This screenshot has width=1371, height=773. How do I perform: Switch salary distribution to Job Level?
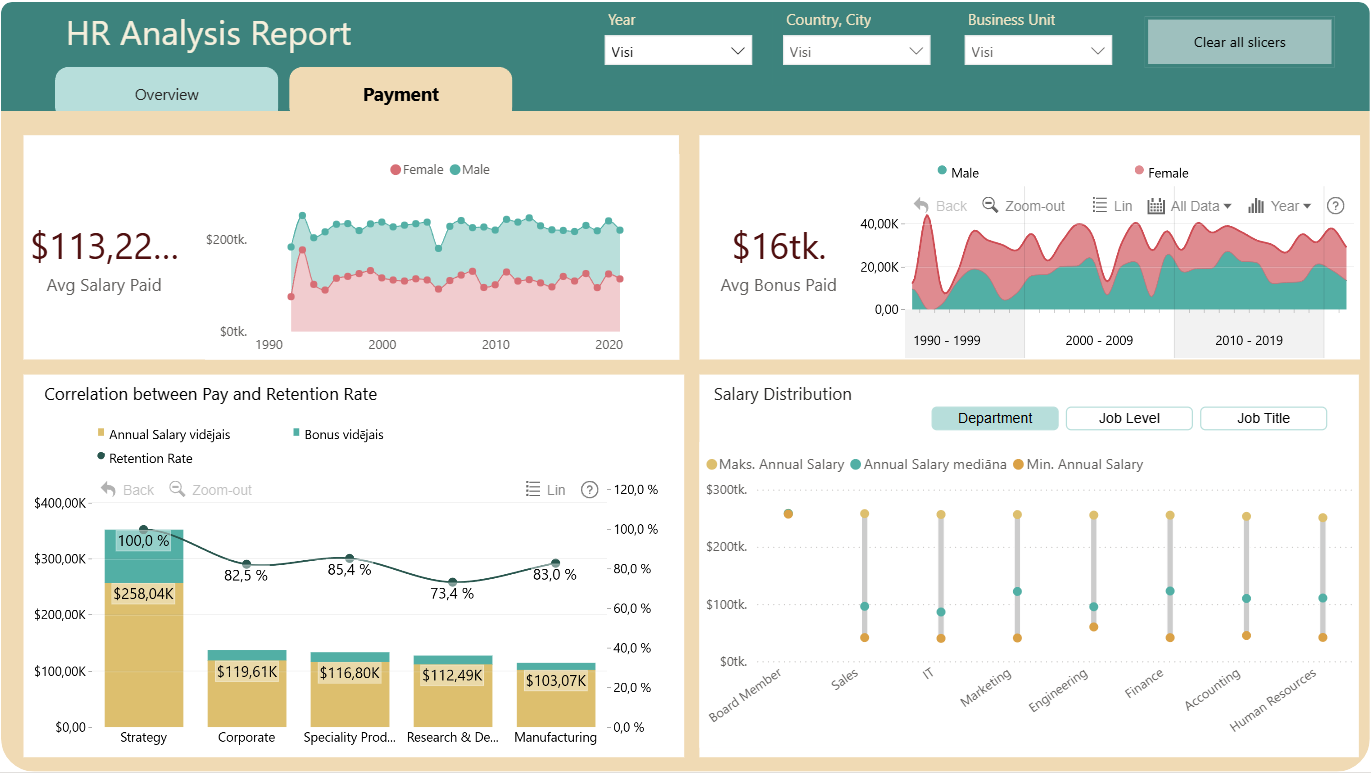tap(1129, 418)
